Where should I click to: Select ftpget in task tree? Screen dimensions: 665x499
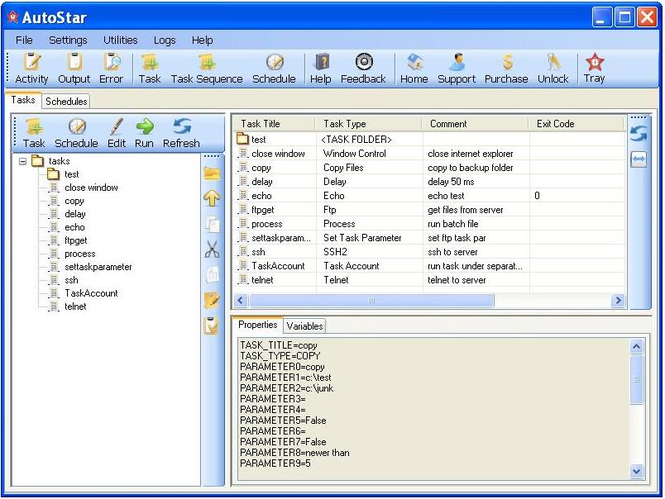[x=75, y=240]
